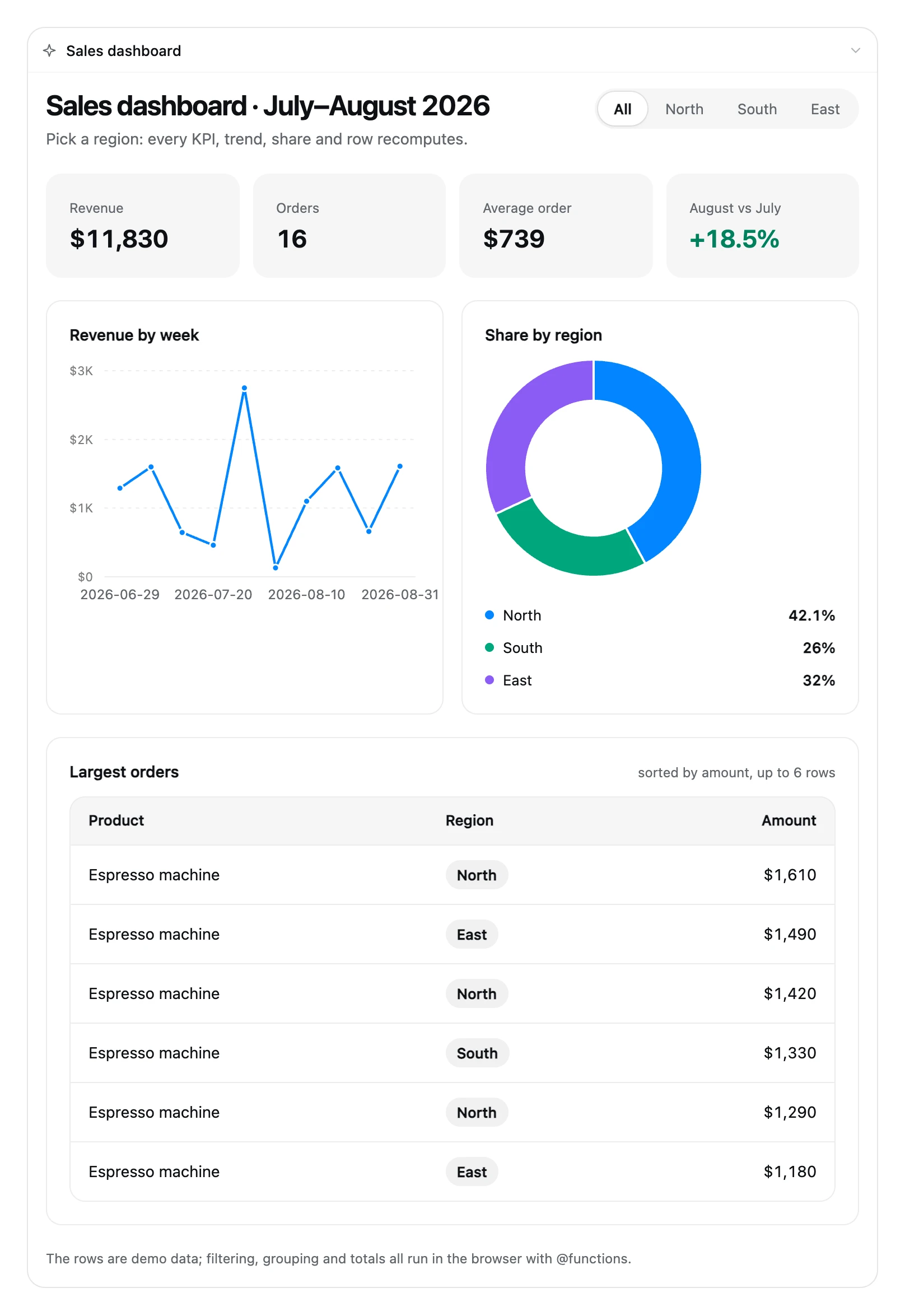Viewport: 905px width, 1316px height.
Task: Switch to the North region filter
Action: pos(684,109)
